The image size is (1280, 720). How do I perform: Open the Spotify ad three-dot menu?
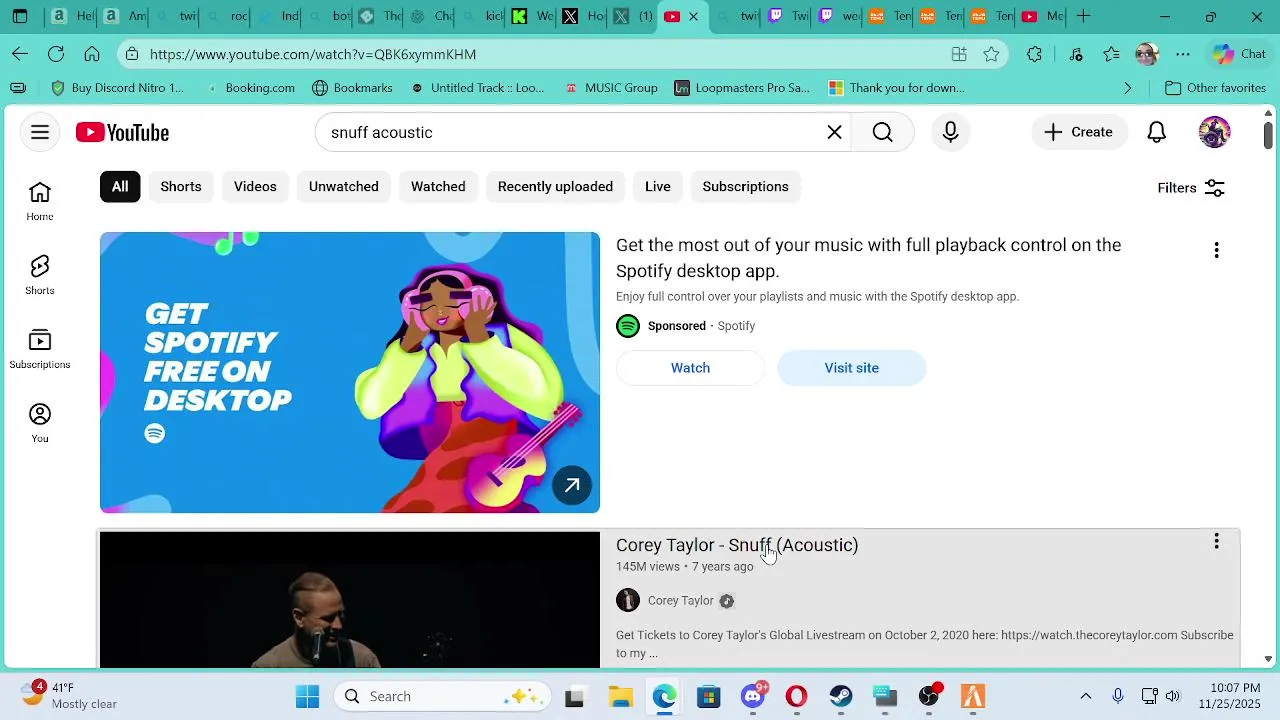[x=1216, y=250]
